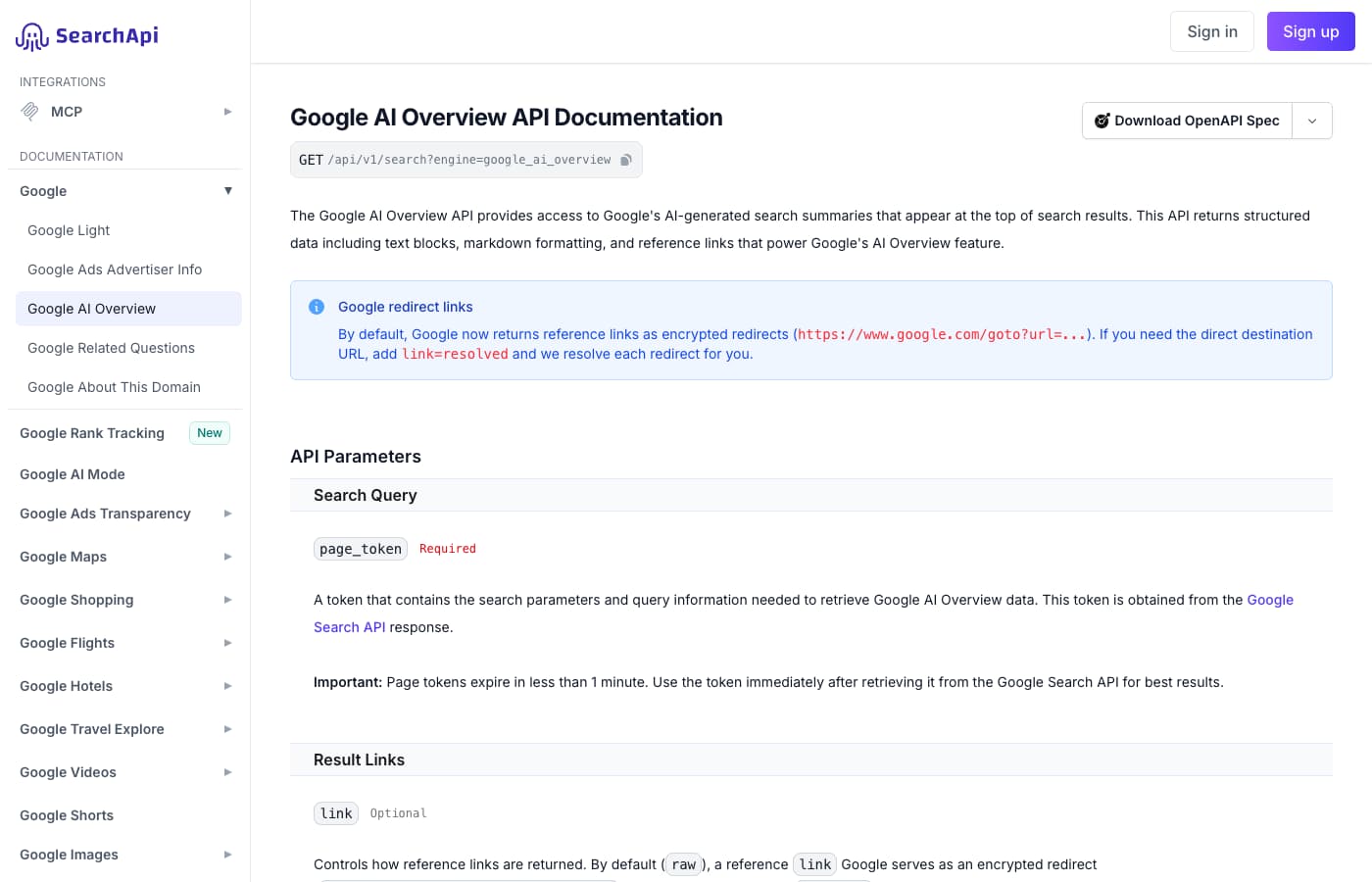
Task: Click the Google redirect links notice title
Action: 406,307
